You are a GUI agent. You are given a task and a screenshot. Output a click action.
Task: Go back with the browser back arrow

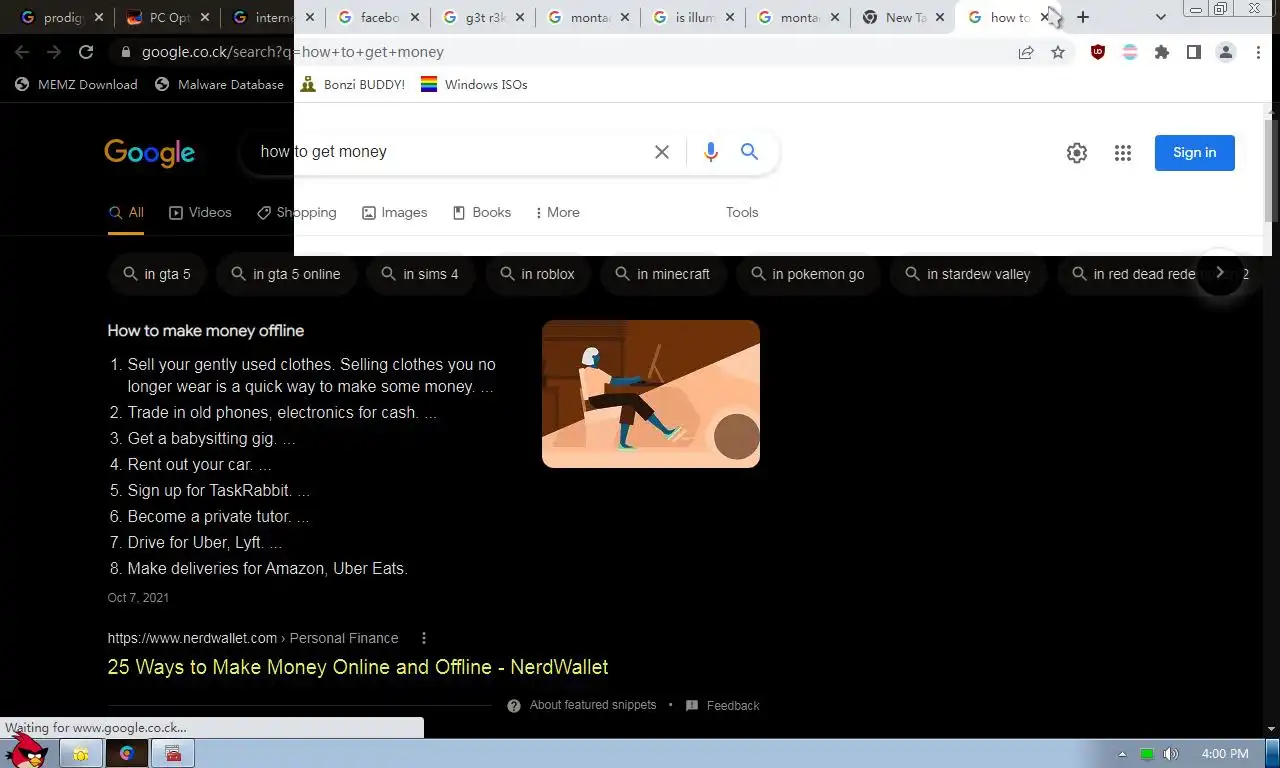(x=22, y=52)
